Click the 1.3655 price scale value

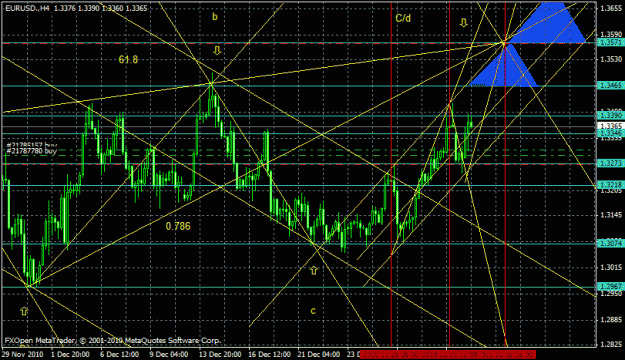[611, 8]
